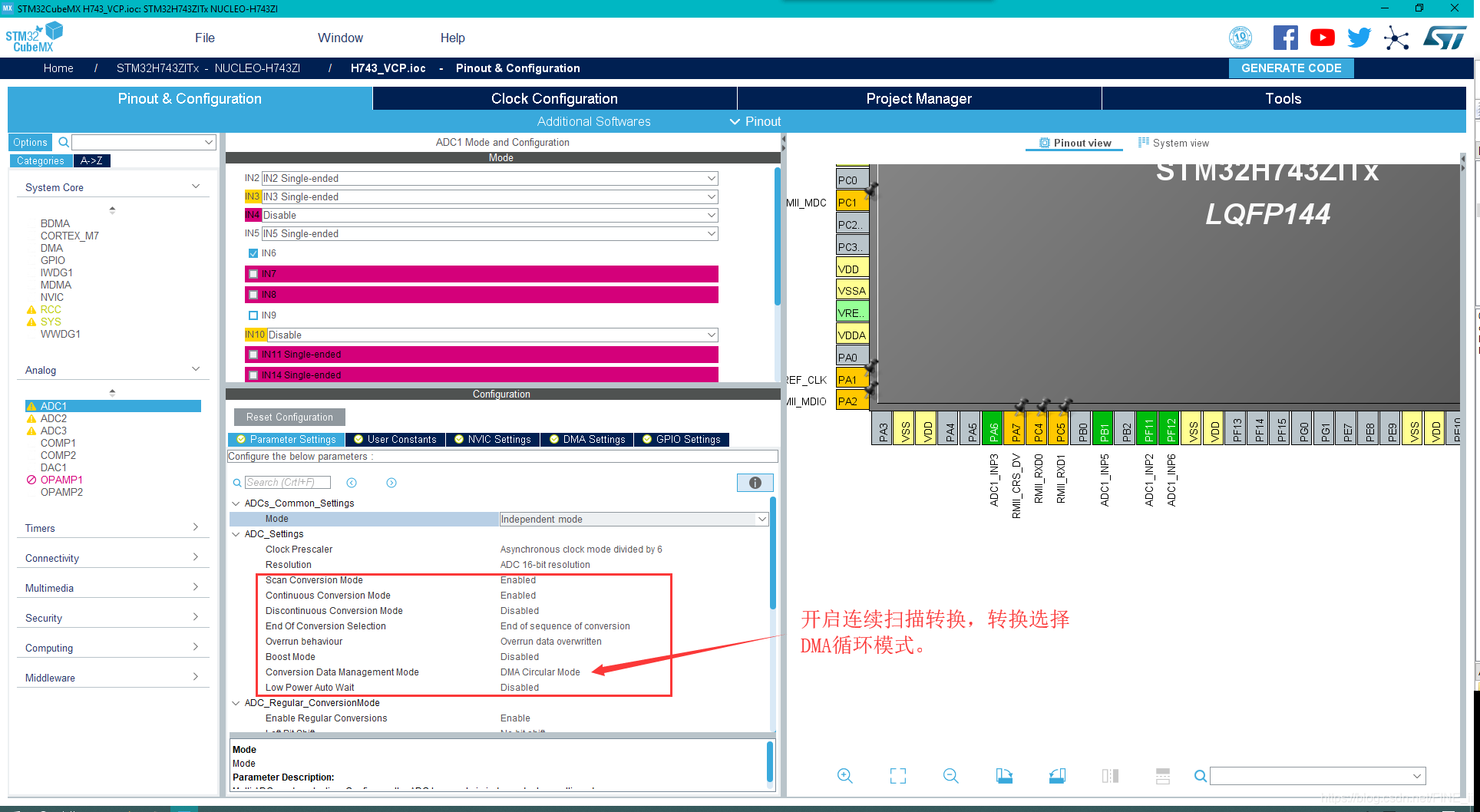
Task: Open the GPIO Settings tab
Action: pos(682,440)
